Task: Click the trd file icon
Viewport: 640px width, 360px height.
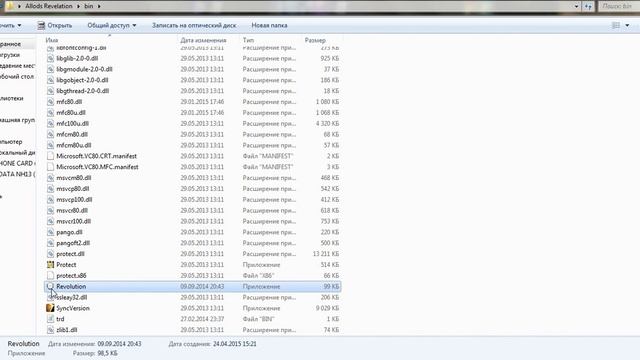Action: [x=50, y=319]
